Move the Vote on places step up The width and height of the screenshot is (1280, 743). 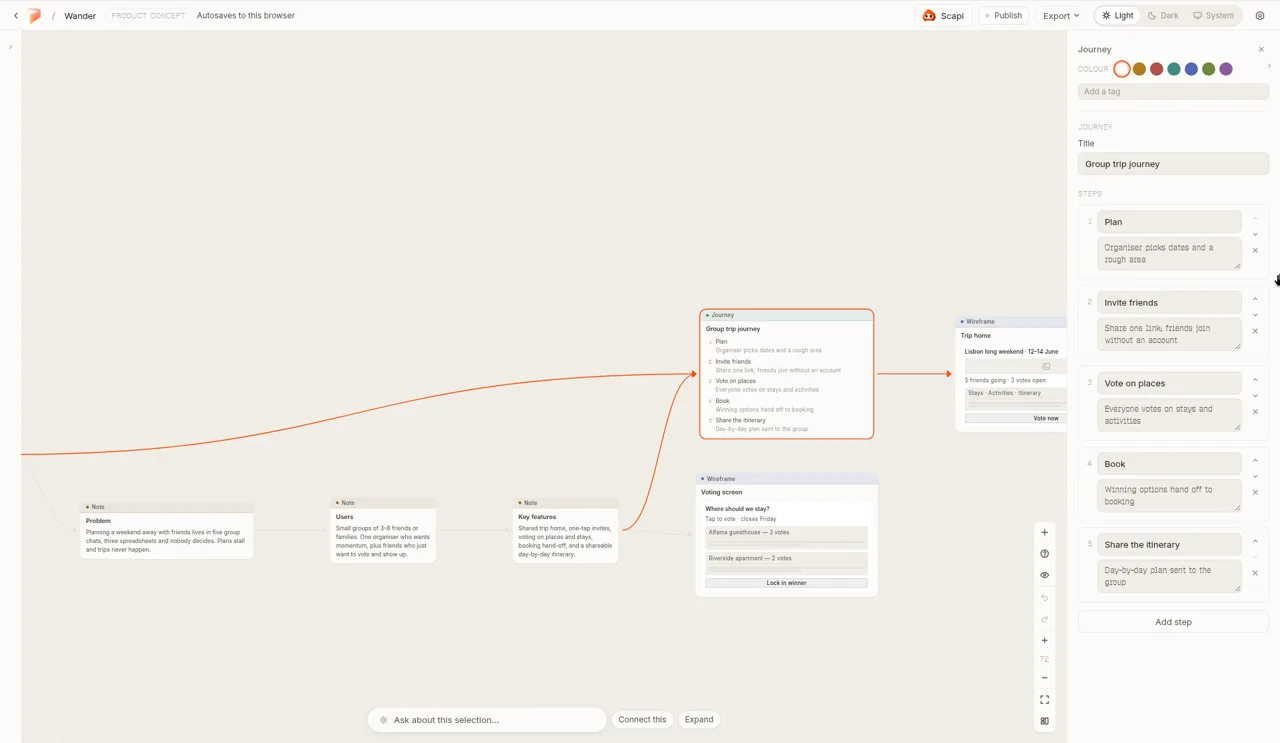tap(1256, 380)
